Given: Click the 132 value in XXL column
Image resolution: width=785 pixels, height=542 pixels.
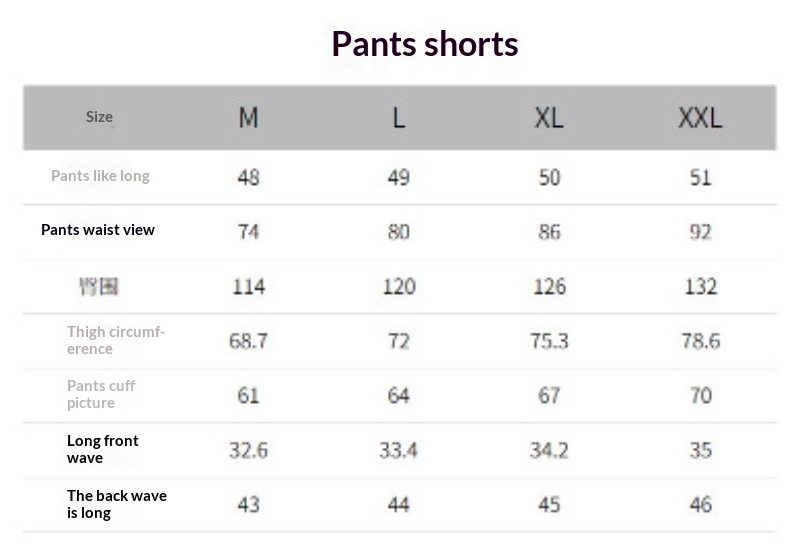Looking at the screenshot, I should [x=700, y=287].
